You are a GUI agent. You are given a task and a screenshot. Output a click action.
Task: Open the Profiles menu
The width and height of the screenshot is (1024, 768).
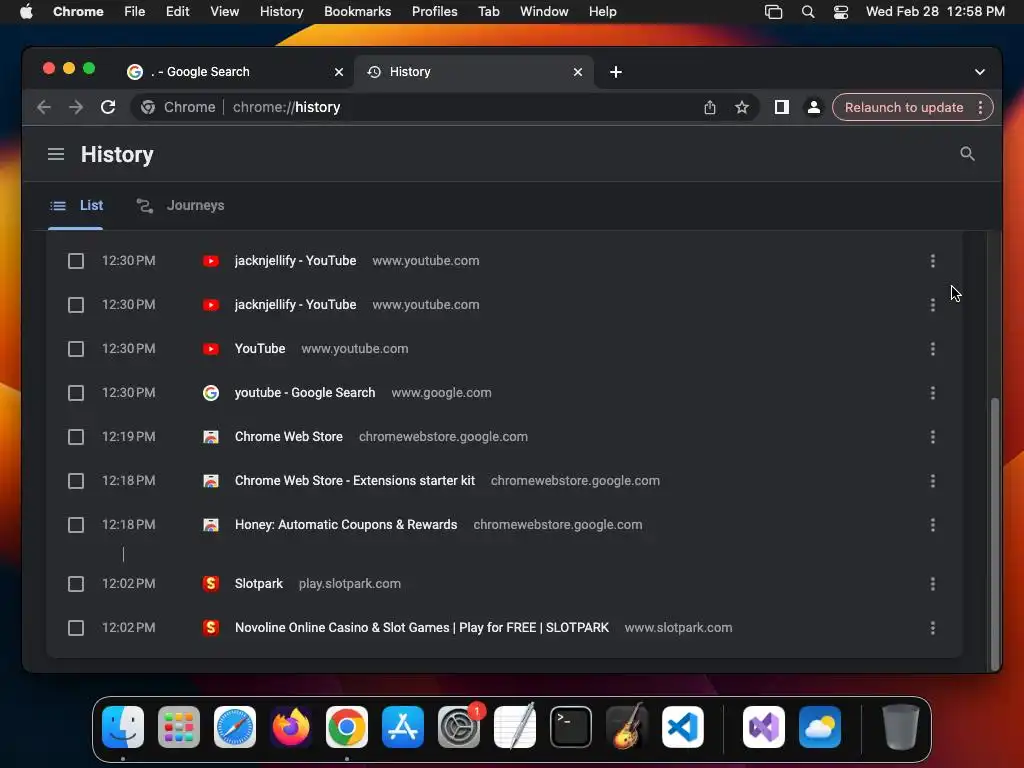click(x=434, y=12)
